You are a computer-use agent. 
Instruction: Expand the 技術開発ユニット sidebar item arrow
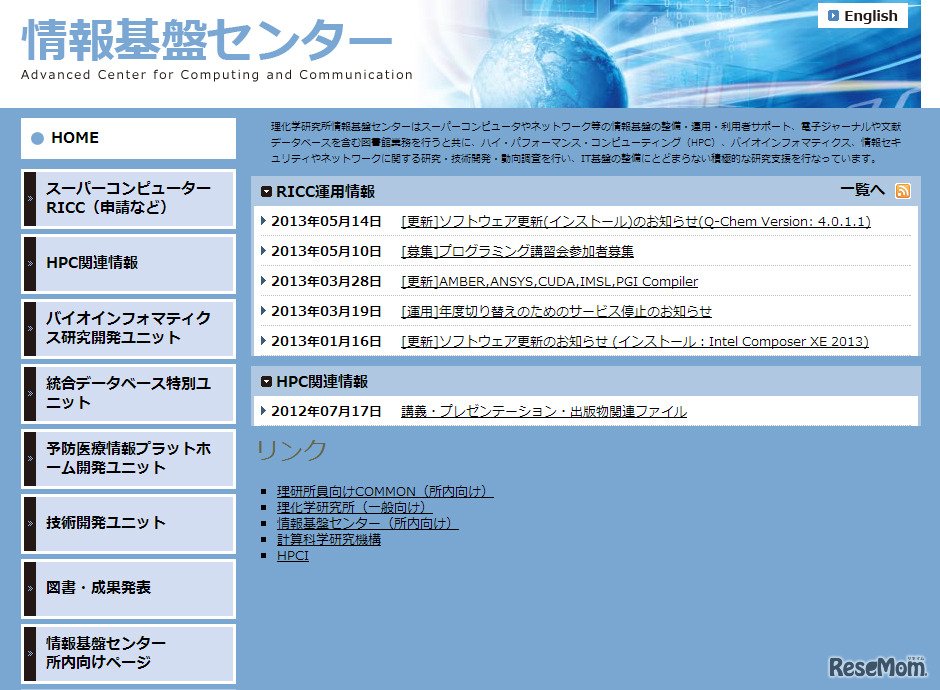click(32, 523)
